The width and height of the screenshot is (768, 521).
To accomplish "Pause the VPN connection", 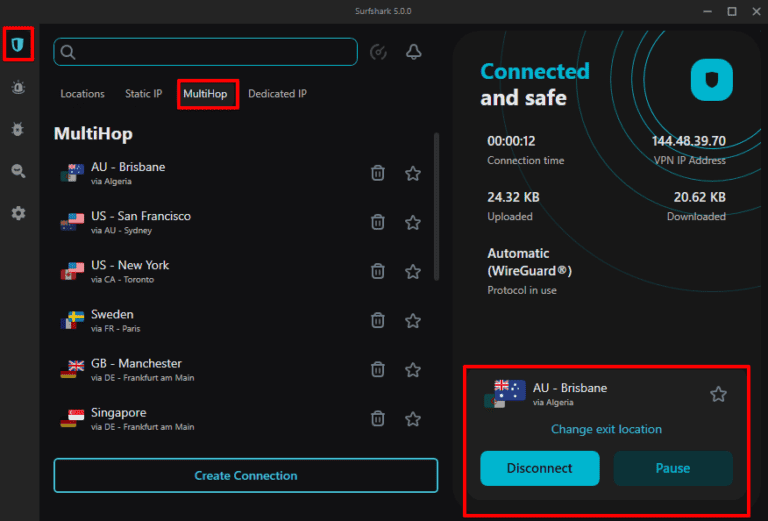I will (673, 469).
